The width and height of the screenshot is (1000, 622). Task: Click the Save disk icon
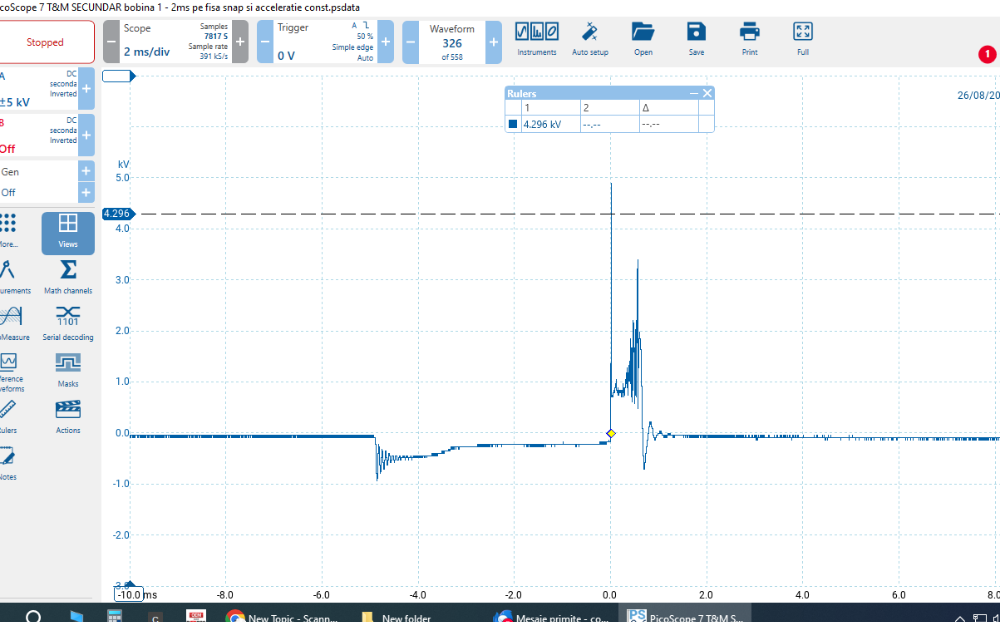pyautogui.click(x=696, y=38)
